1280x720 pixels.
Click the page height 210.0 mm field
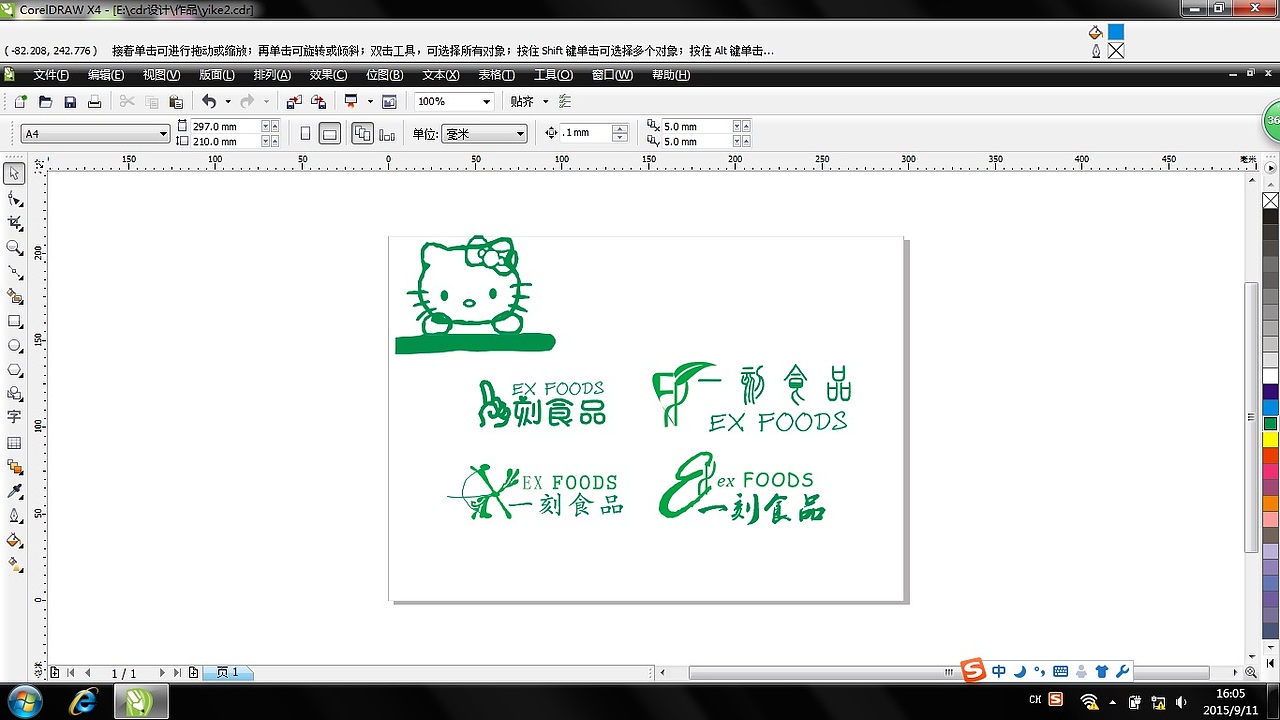[x=225, y=141]
